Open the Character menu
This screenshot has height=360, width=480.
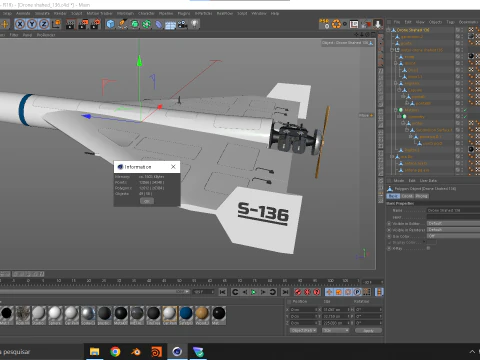pos(146,13)
